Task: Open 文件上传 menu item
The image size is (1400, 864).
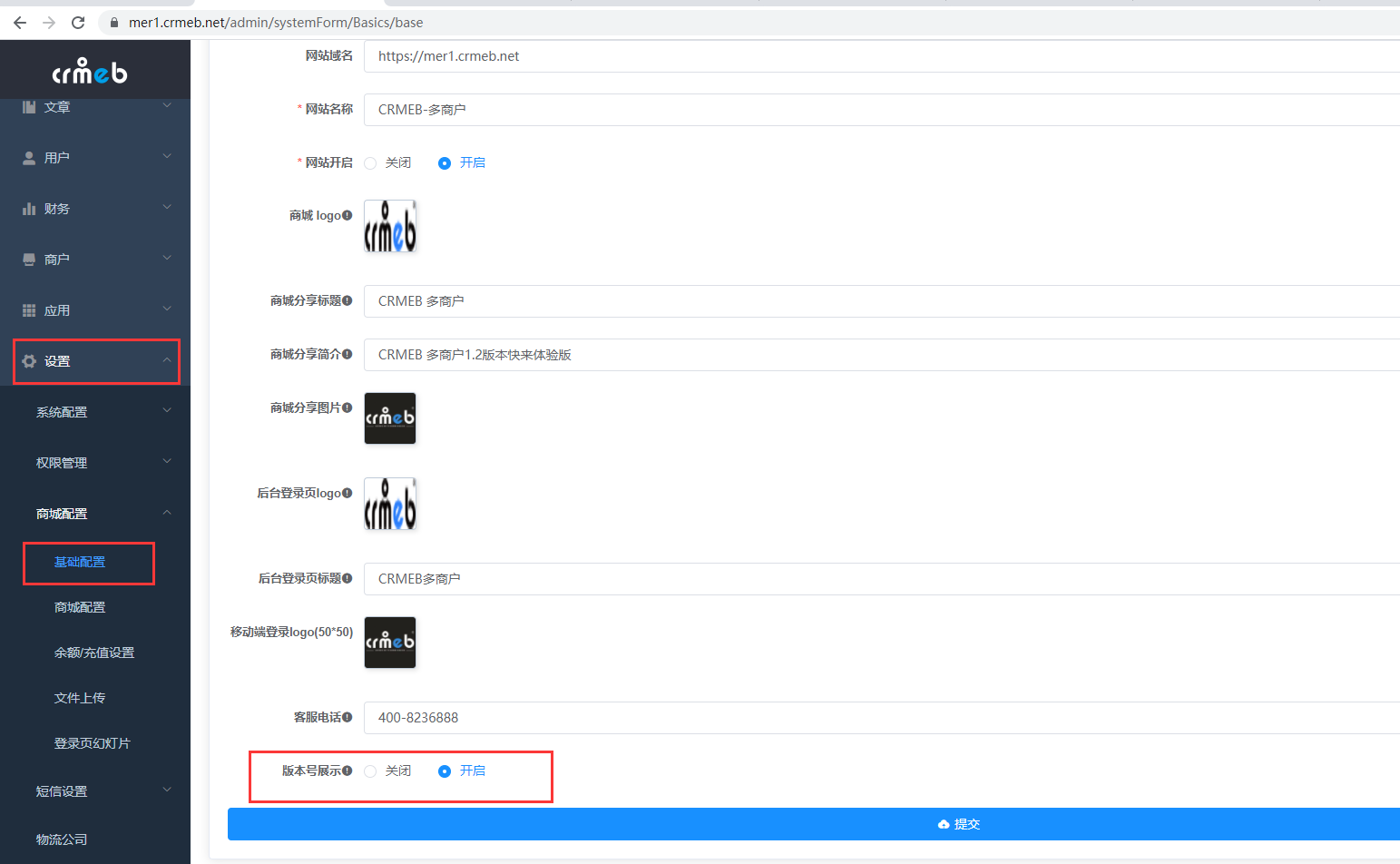Action: [x=80, y=699]
